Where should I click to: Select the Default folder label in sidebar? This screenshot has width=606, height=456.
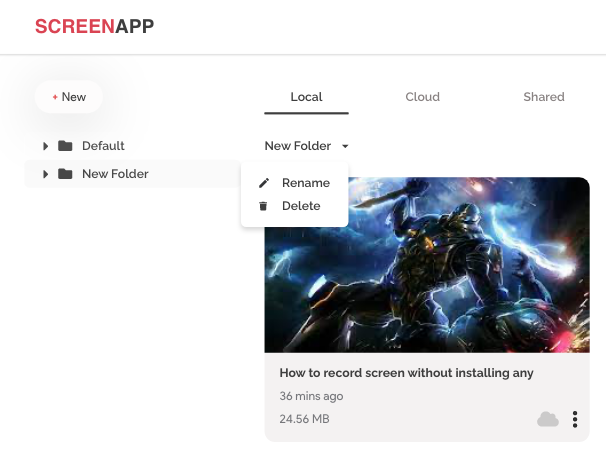(x=103, y=146)
